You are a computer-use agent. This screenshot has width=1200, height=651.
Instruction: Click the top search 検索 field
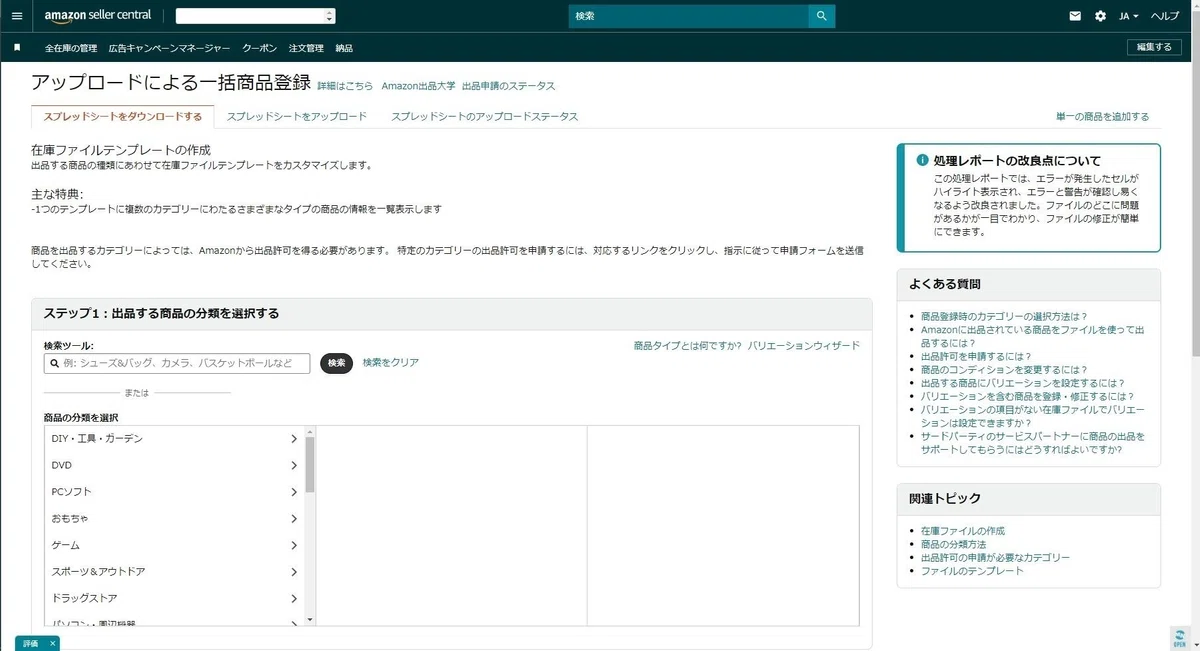[688, 16]
